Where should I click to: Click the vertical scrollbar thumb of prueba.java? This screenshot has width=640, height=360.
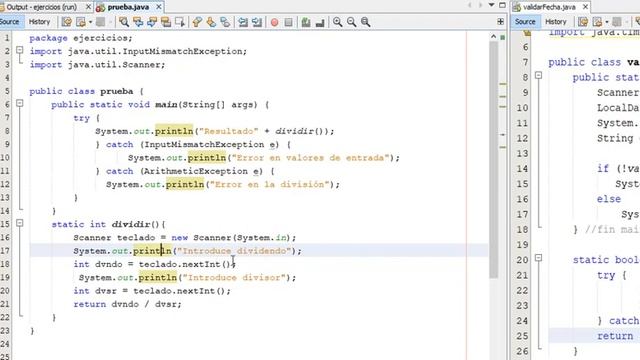[x=493, y=159]
